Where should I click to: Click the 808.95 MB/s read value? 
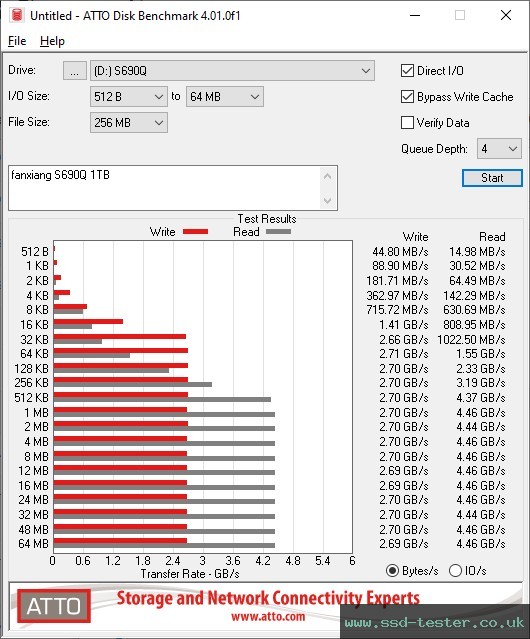[x=474, y=325]
